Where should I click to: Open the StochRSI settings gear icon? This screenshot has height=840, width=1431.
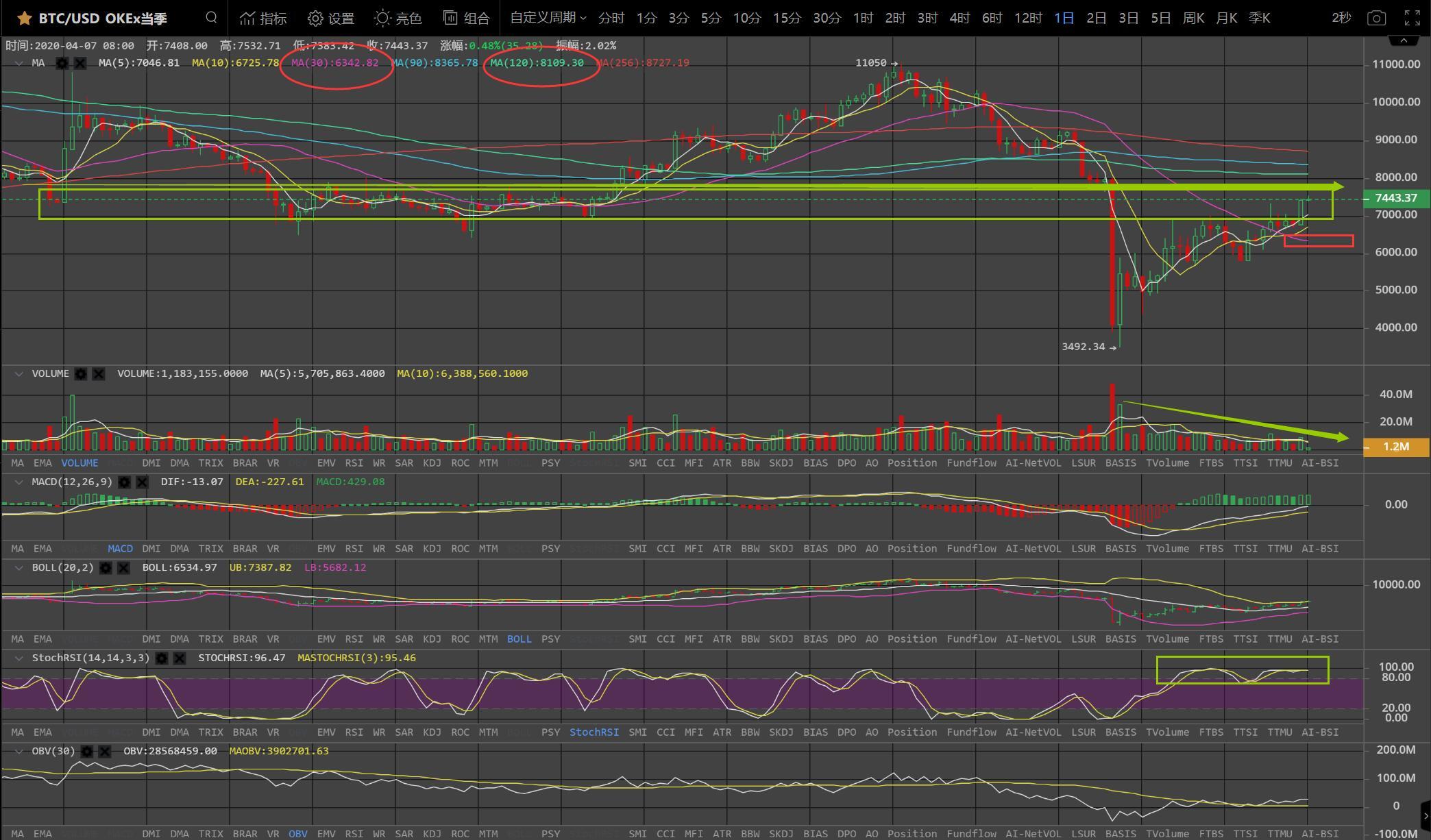[x=161, y=658]
